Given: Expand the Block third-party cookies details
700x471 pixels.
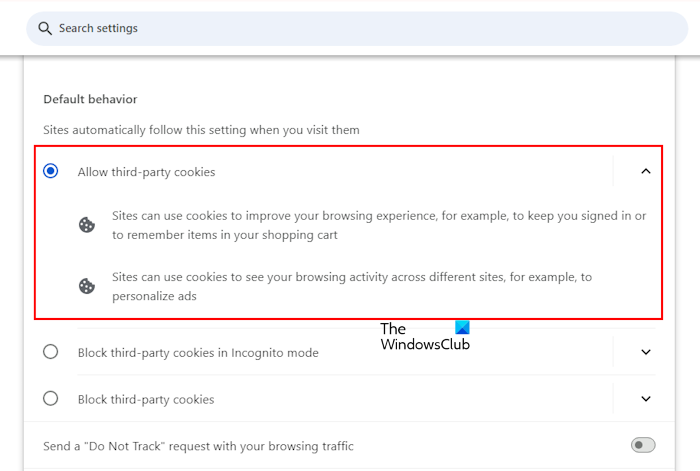Looking at the screenshot, I should [645, 399].
